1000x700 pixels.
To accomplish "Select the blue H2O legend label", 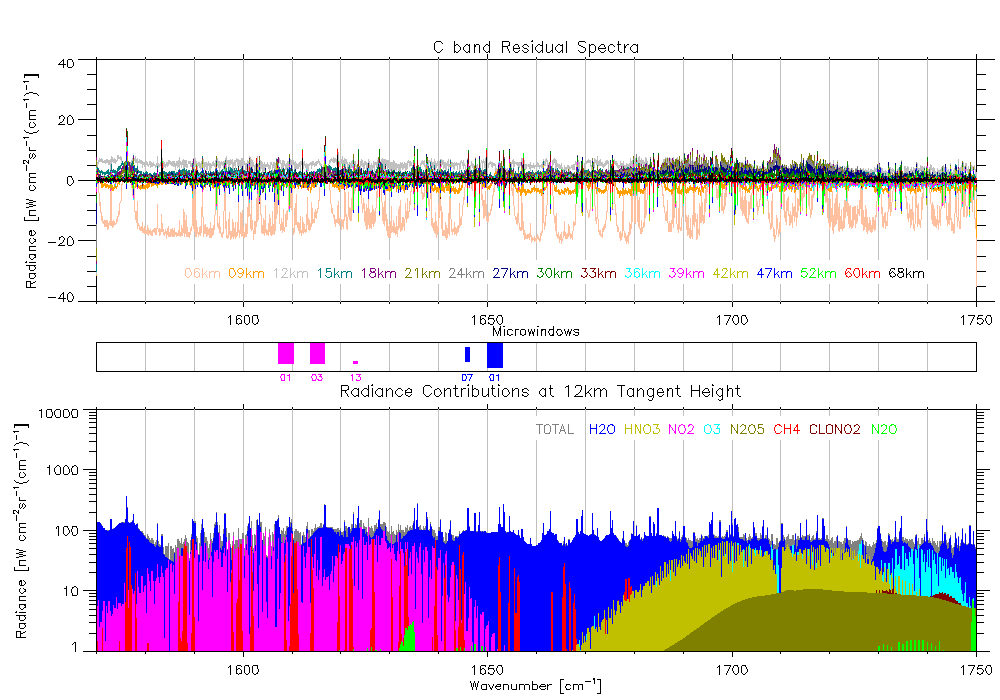I will click(x=602, y=429).
